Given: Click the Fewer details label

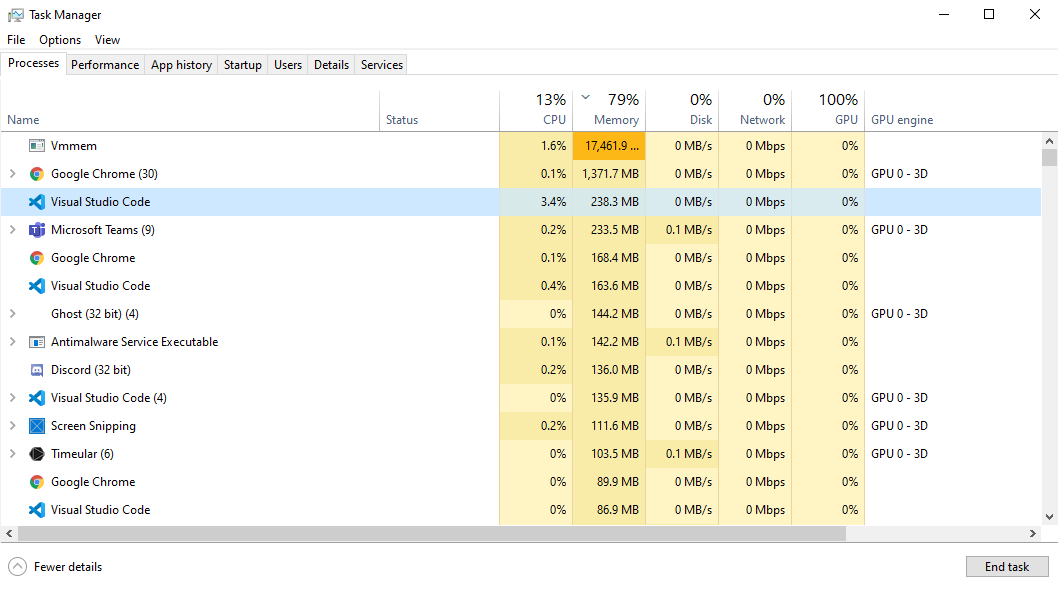Looking at the screenshot, I should [68, 567].
